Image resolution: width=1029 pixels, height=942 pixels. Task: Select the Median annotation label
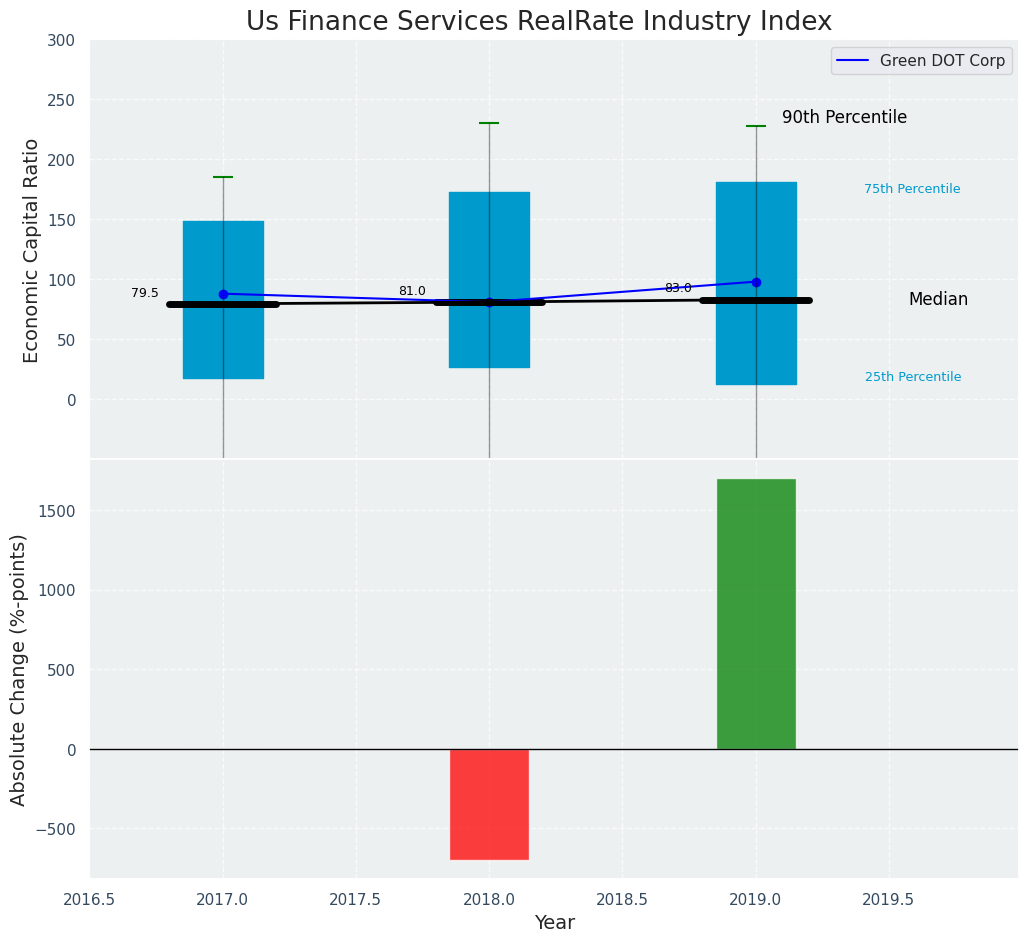pos(938,299)
